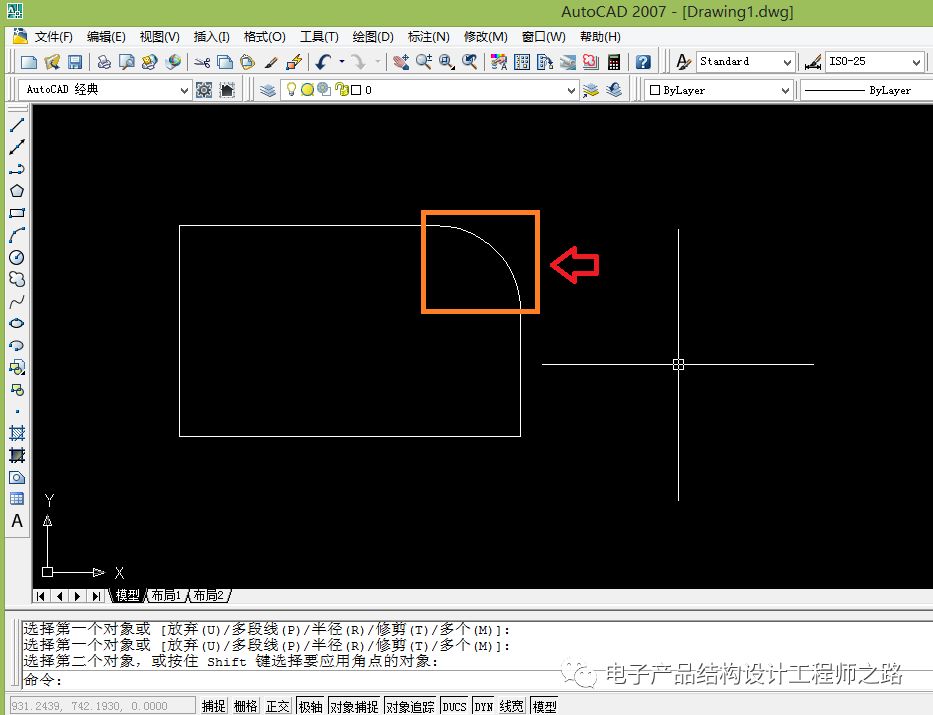Open the ByLayer color control dropdown

[785, 90]
